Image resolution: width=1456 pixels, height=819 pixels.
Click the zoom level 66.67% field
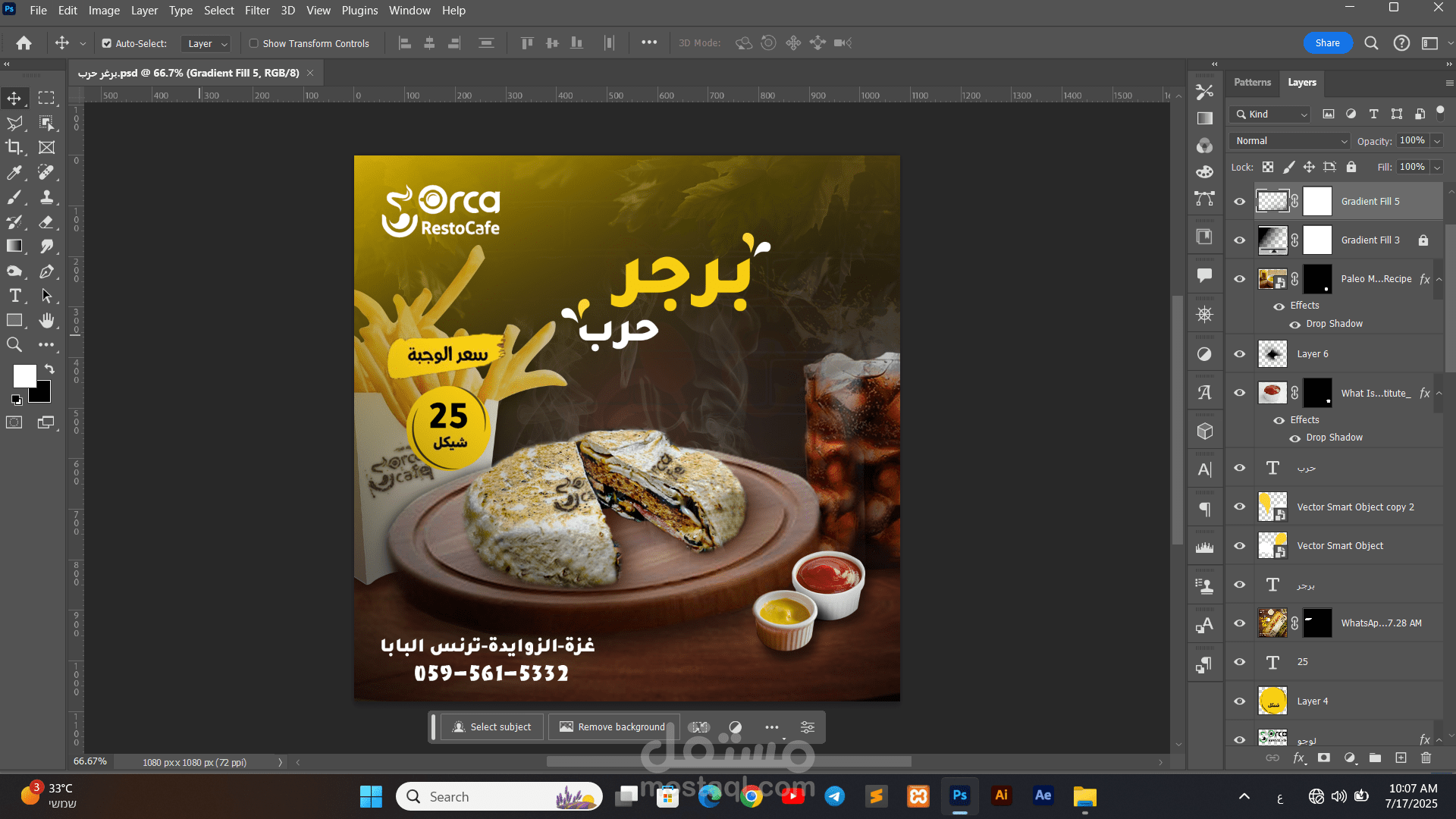pyautogui.click(x=90, y=761)
